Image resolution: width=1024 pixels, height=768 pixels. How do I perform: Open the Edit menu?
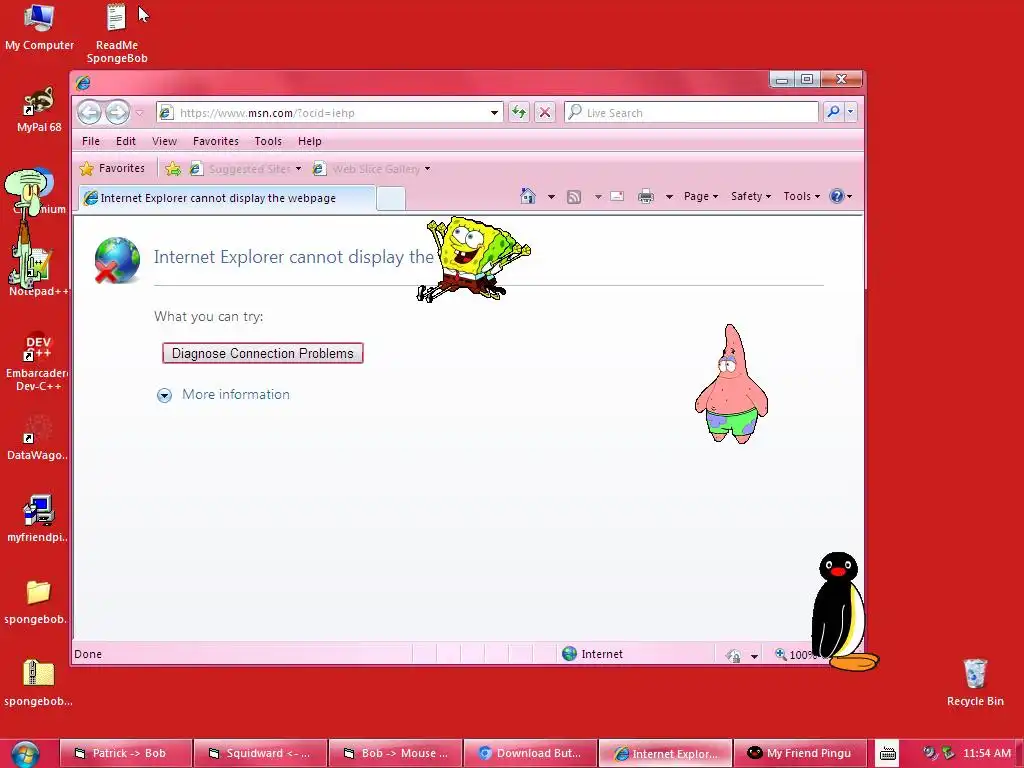point(125,141)
